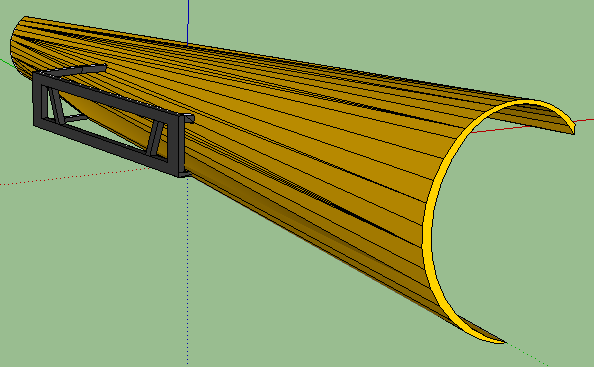Select the frame's right diagonal brace
The width and height of the screenshot is (594, 367).
pyautogui.click(x=155, y=138)
